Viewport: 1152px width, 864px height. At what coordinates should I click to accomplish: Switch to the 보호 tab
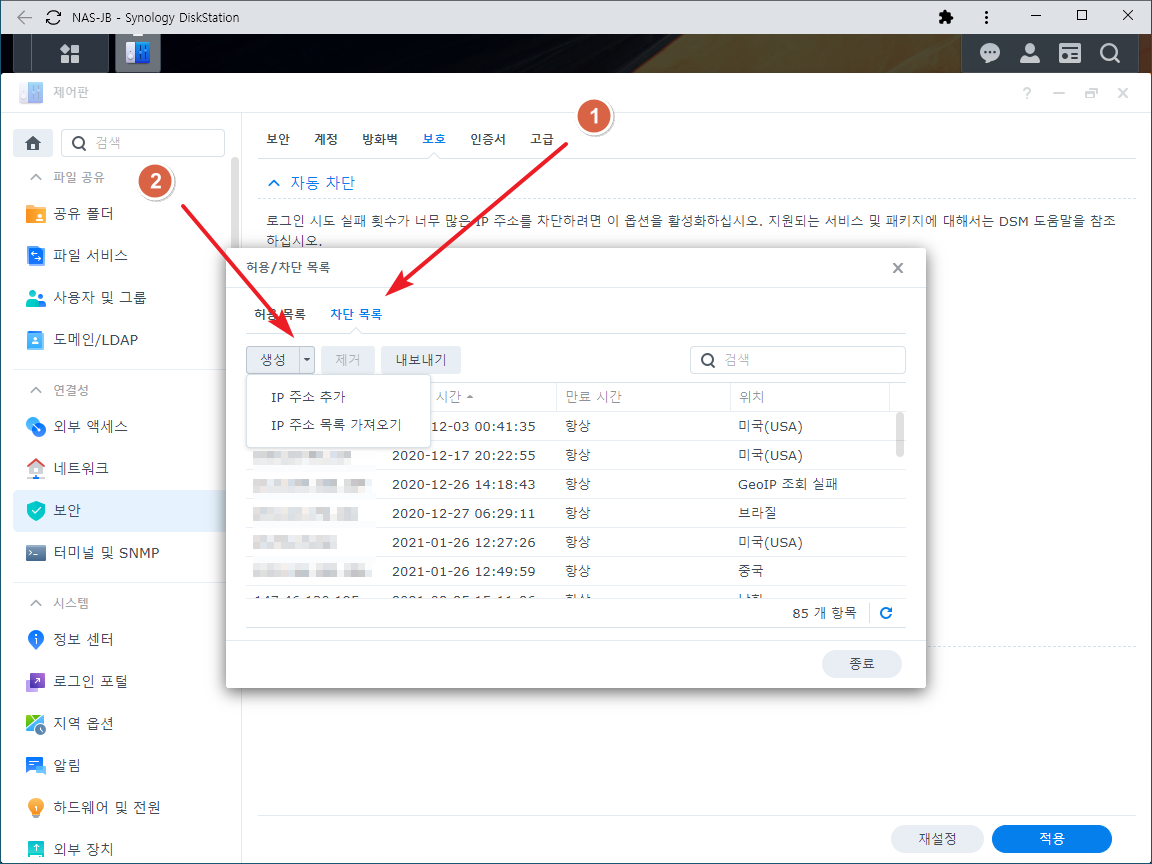(434, 139)
